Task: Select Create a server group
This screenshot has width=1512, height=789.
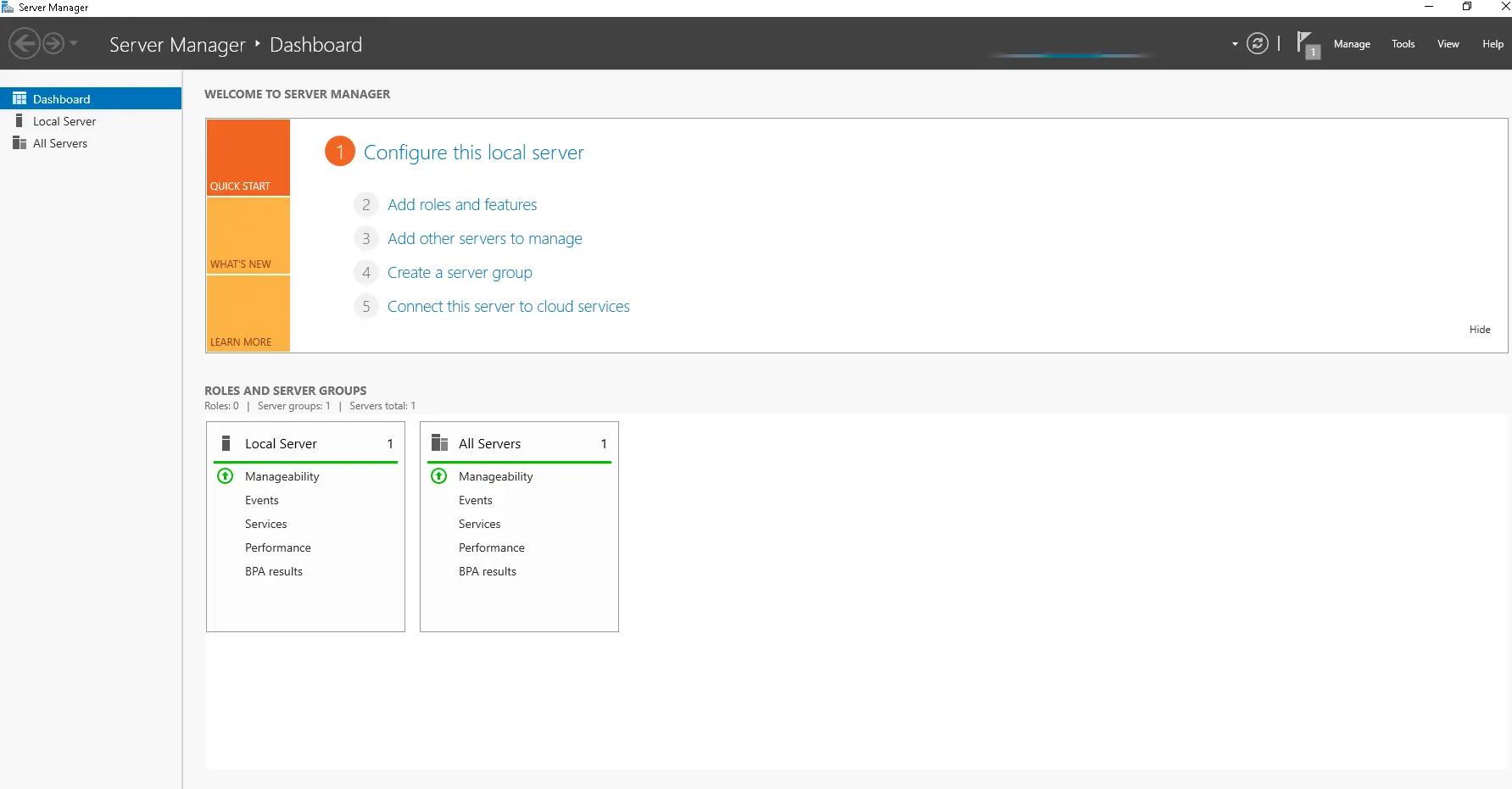Action: pos(460,272)
